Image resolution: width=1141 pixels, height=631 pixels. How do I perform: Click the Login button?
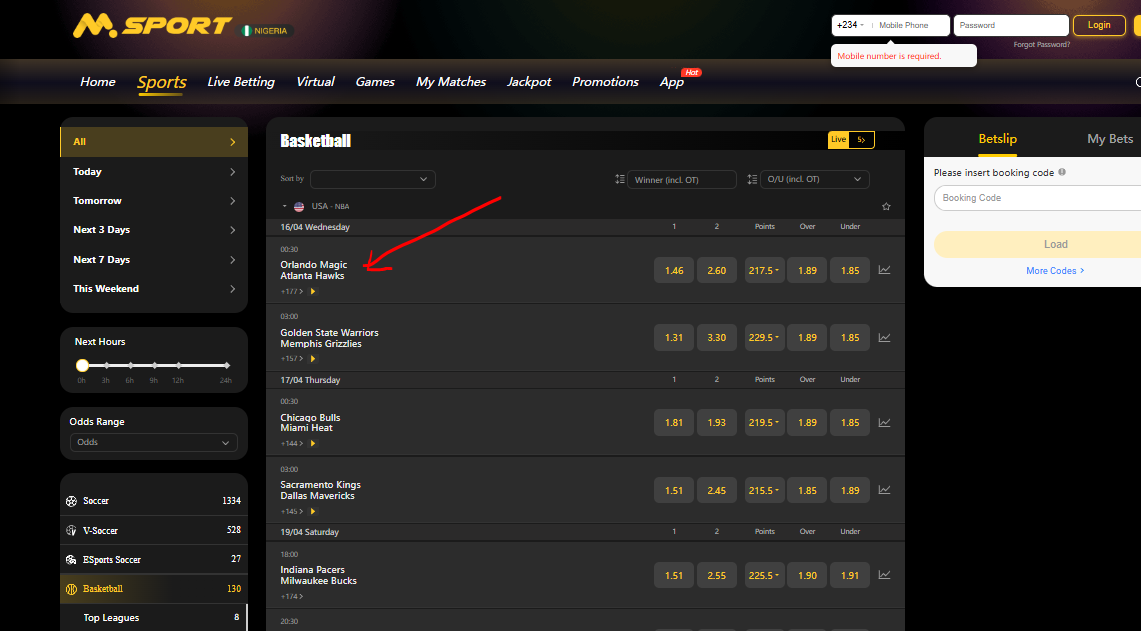1099,26
